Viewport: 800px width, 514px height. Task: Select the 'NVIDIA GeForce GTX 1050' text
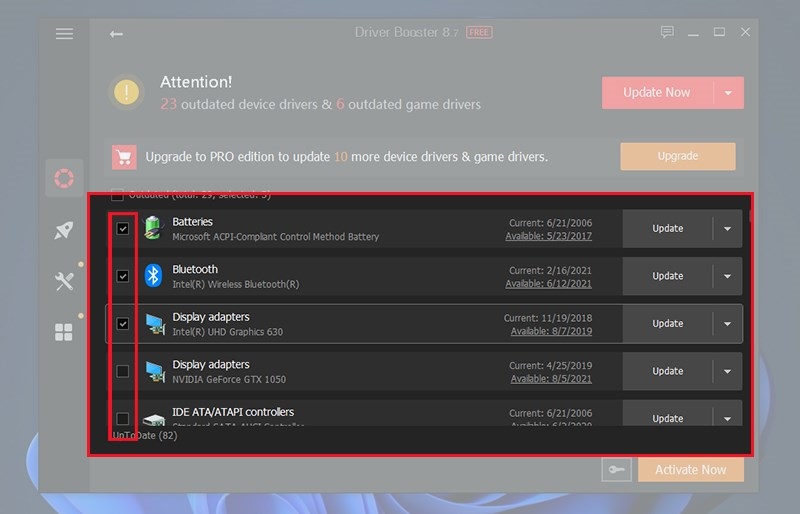[229, 379]
